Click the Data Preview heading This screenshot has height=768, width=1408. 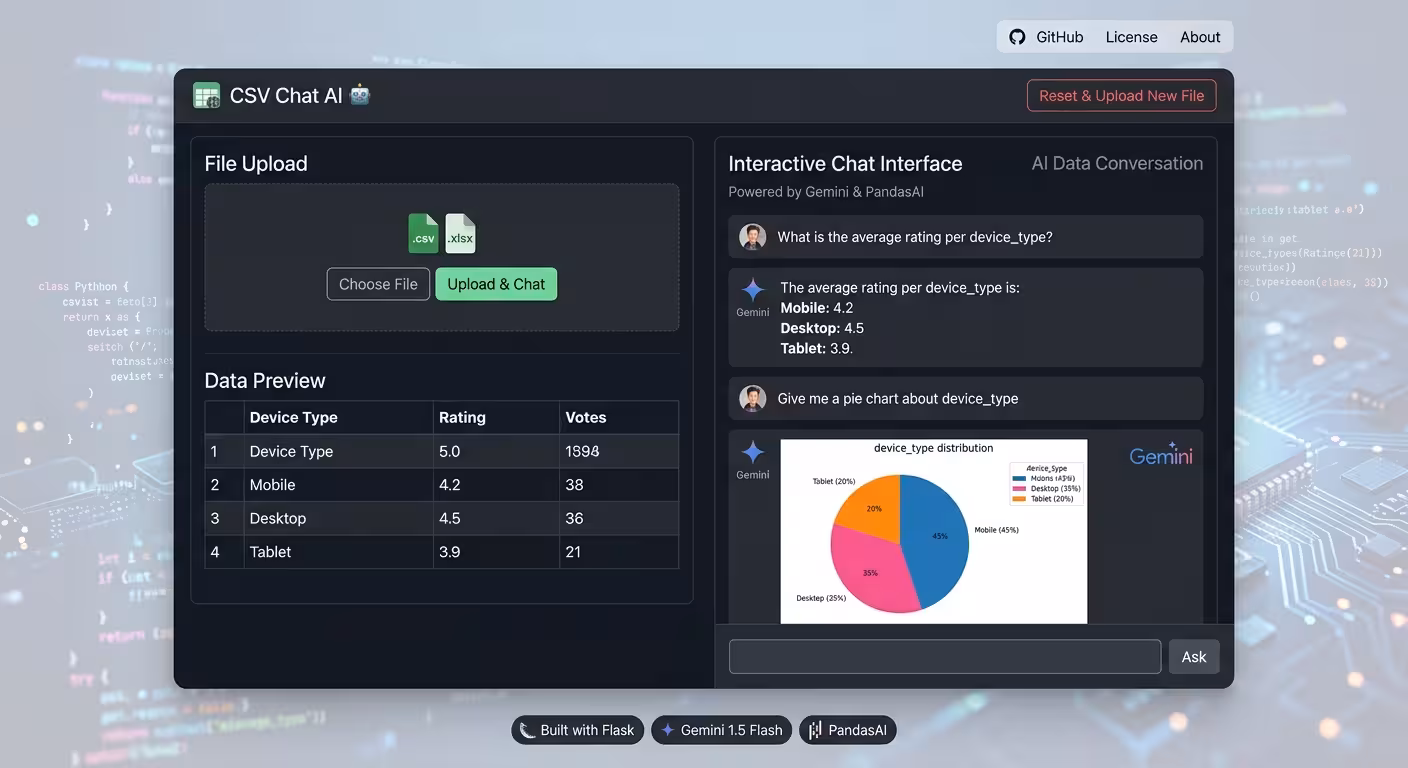265,381
